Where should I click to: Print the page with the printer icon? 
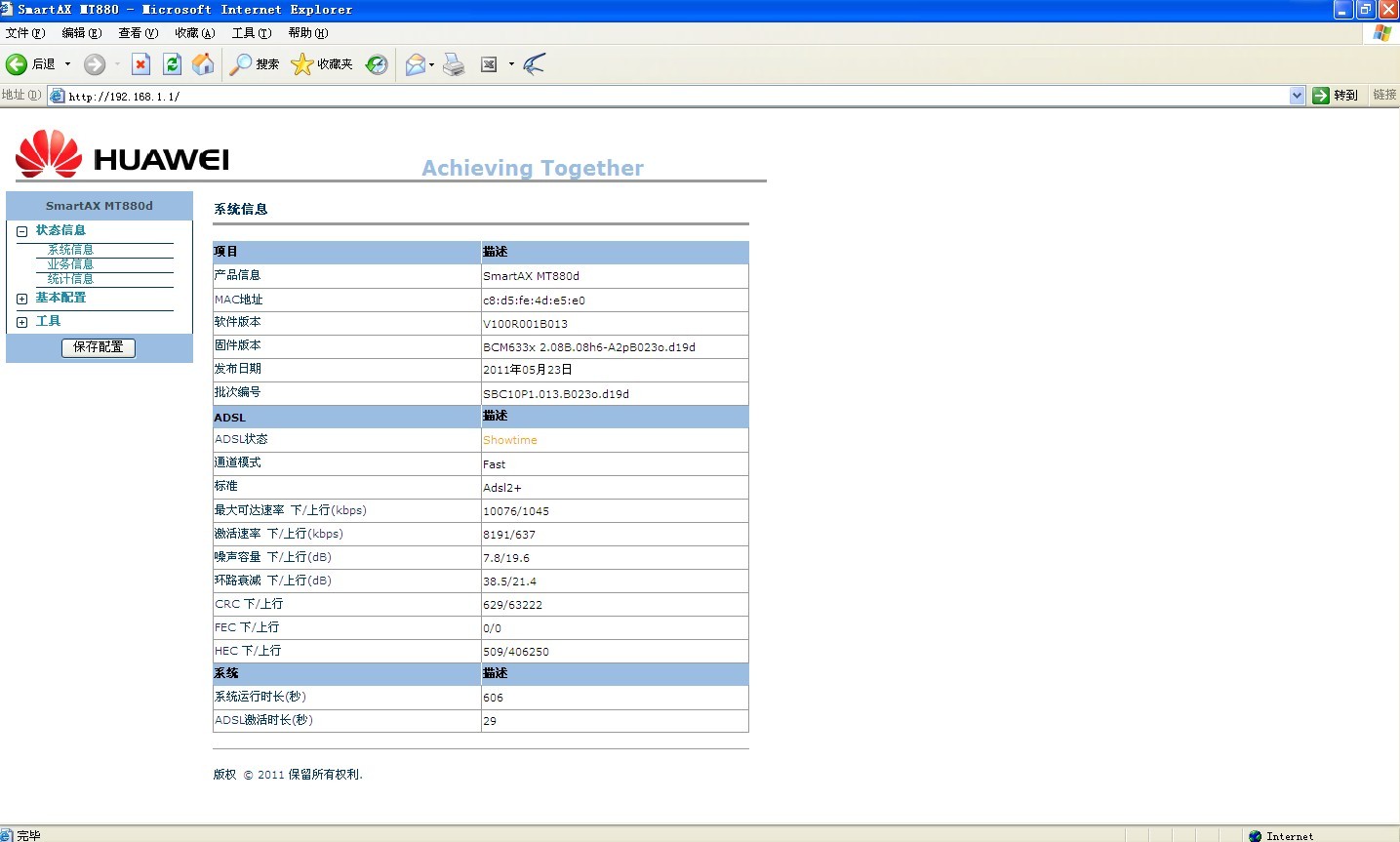454,64
